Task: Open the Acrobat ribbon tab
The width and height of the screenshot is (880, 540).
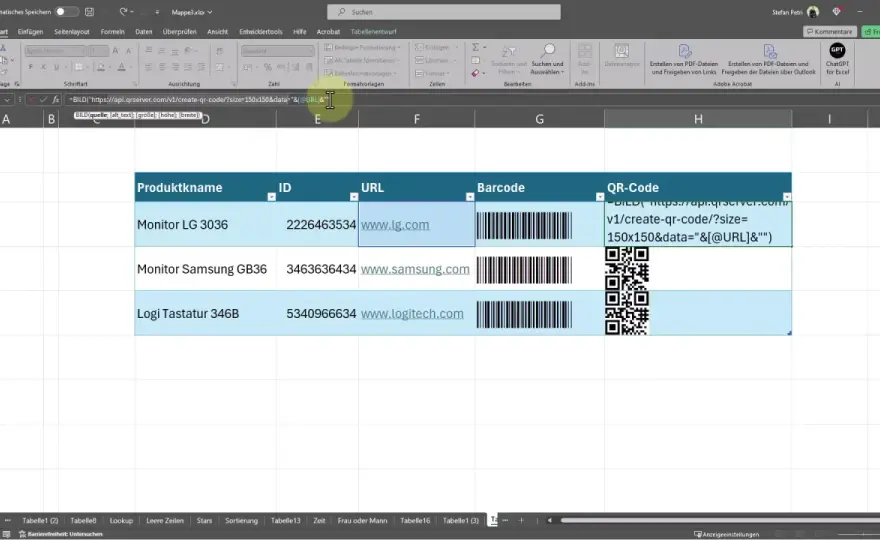Action: (328, 31)
